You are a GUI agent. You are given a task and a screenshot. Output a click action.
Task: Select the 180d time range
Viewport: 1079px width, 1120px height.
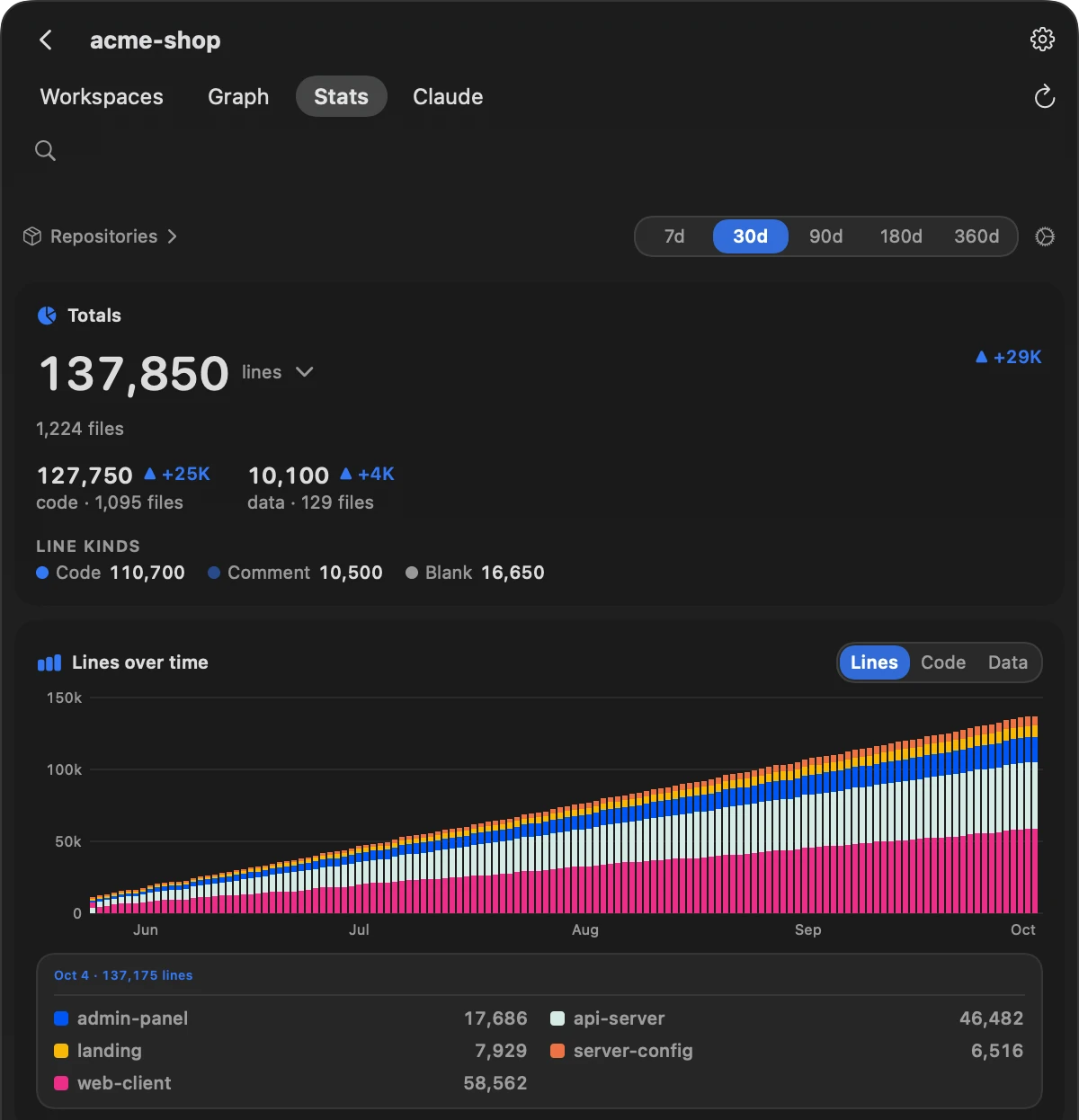tap(901, 236)
